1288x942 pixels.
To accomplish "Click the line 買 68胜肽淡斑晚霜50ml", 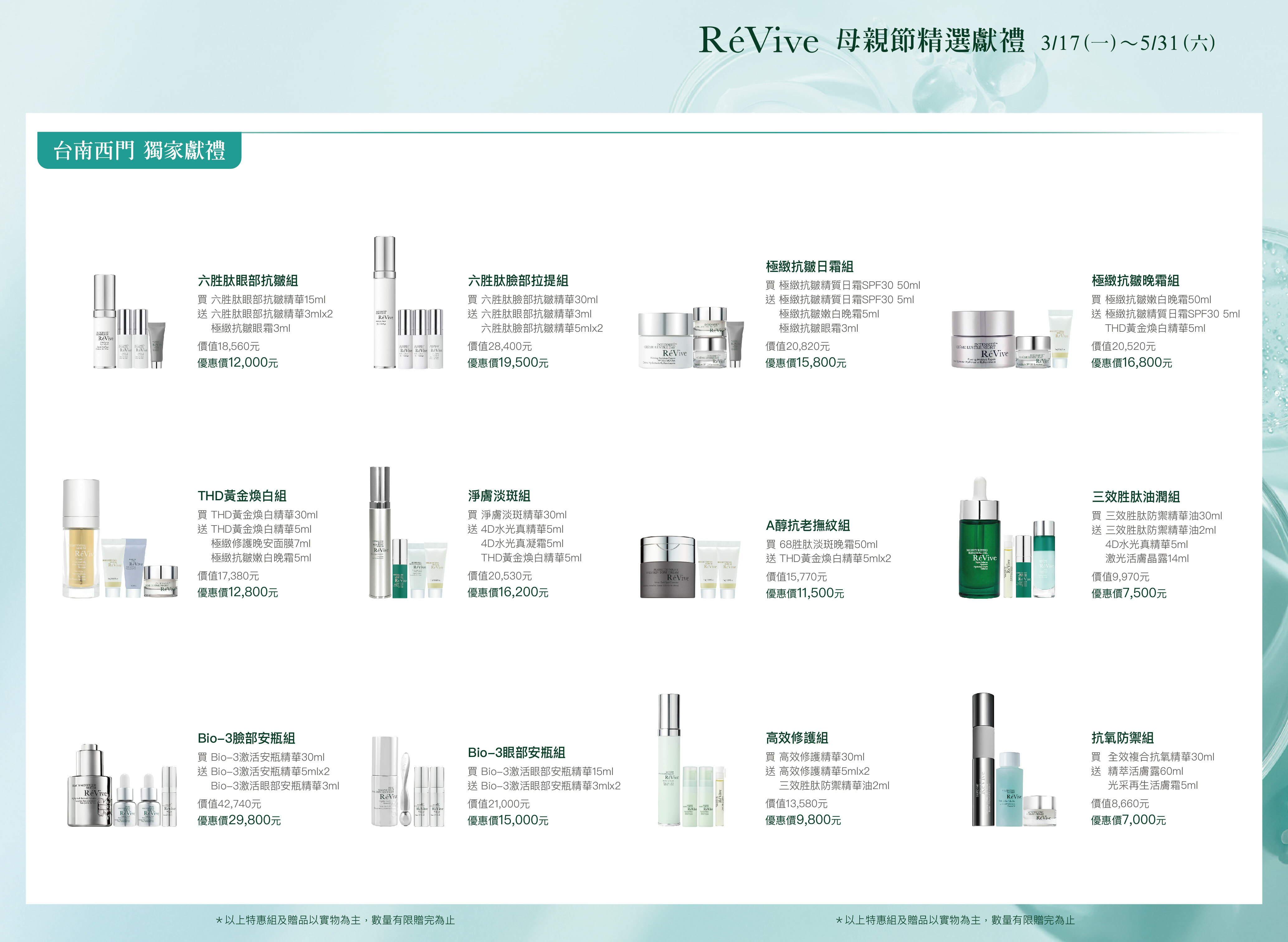I will pos(822,545).
